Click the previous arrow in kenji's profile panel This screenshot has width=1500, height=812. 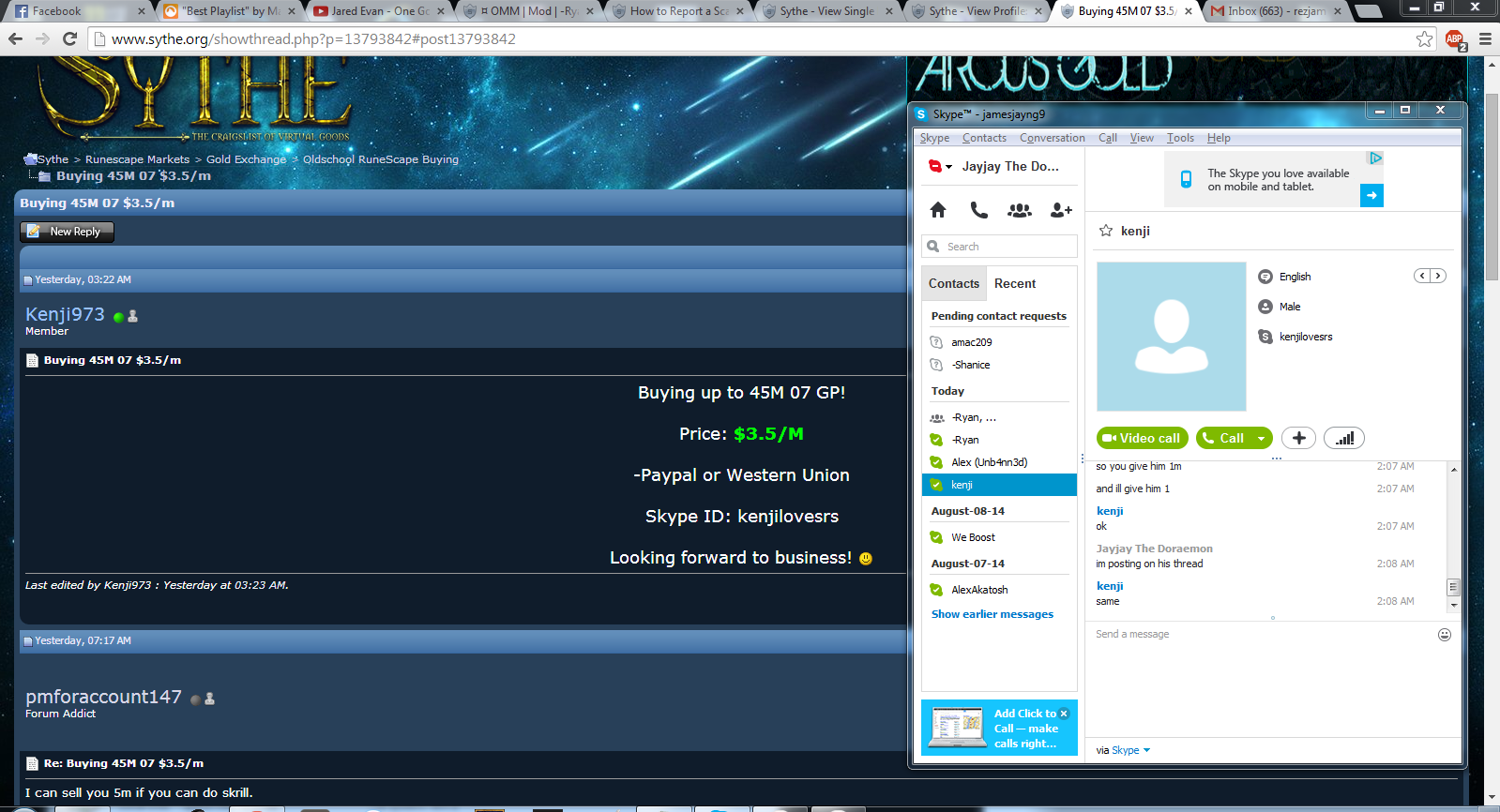(x=1422, y=276)
